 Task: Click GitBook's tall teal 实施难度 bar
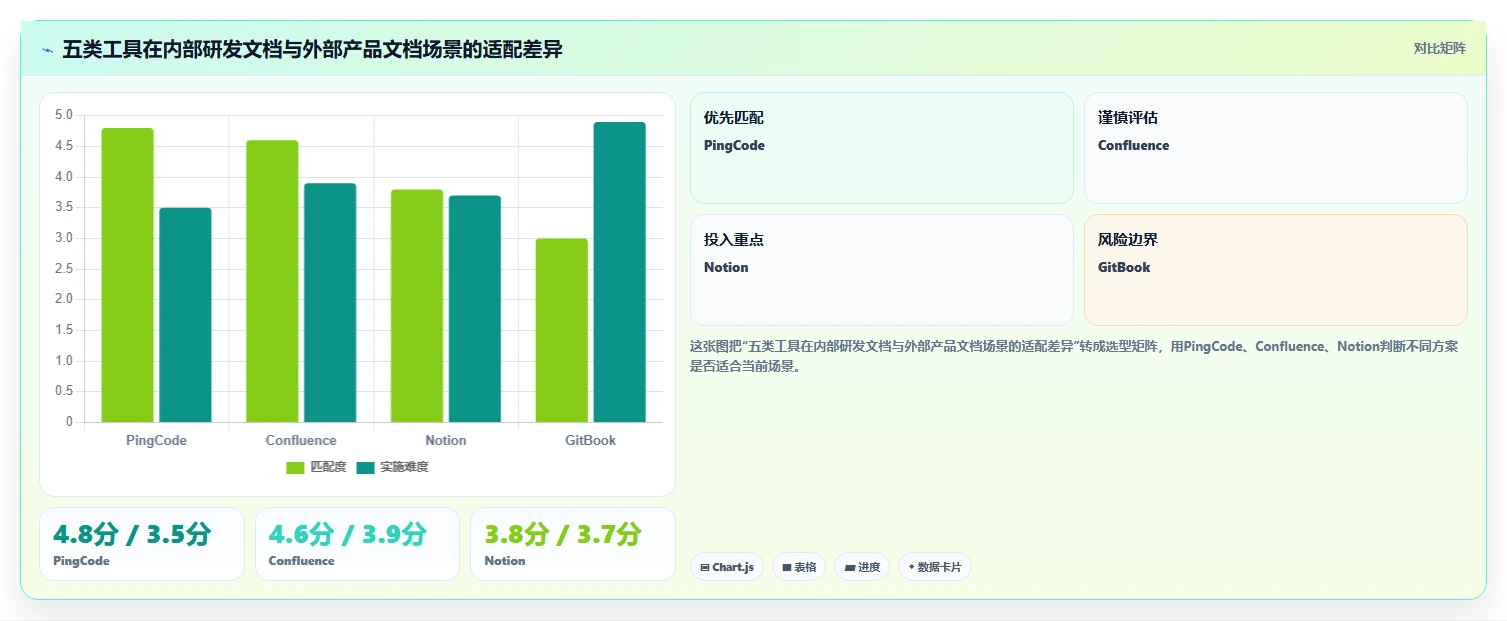click(620, 272)
